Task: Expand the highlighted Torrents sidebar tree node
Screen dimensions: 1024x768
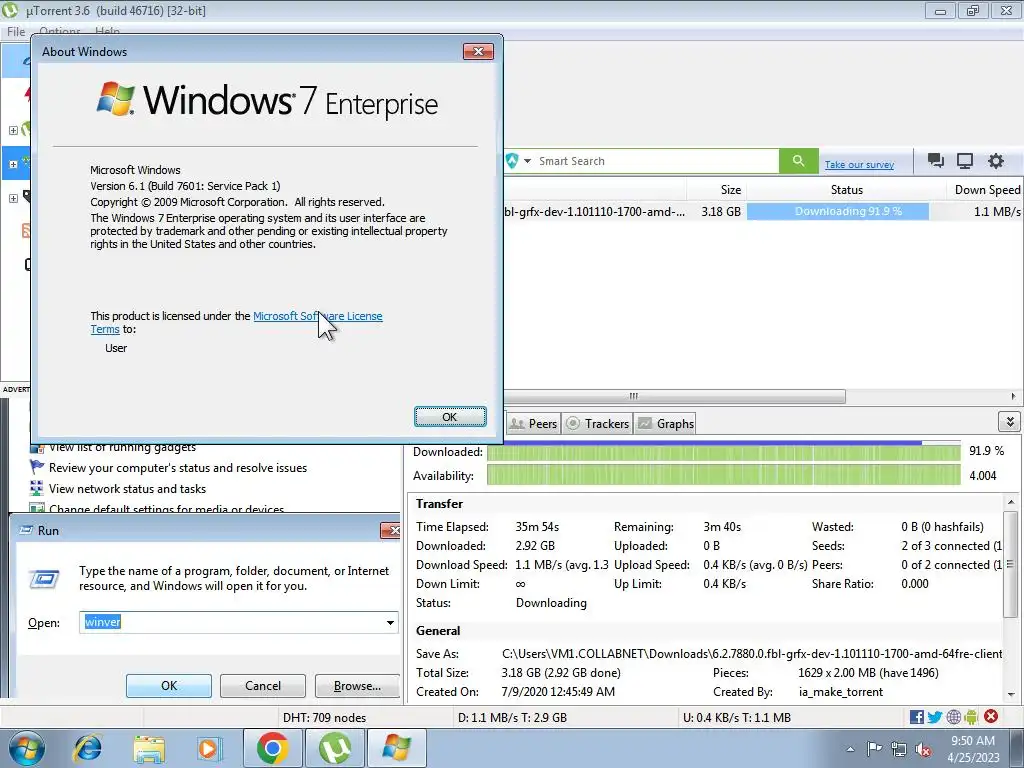Action: pos(13,164)
